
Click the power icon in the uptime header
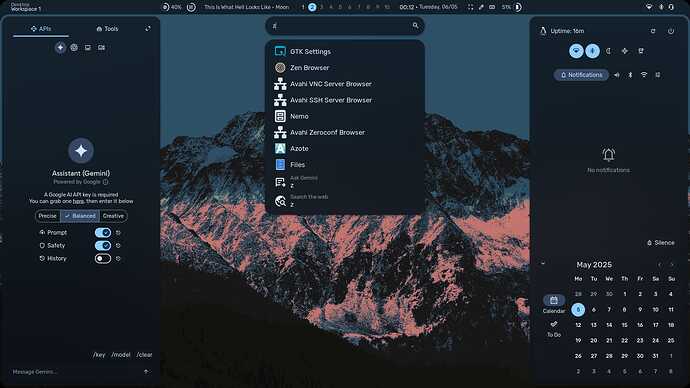671,31
